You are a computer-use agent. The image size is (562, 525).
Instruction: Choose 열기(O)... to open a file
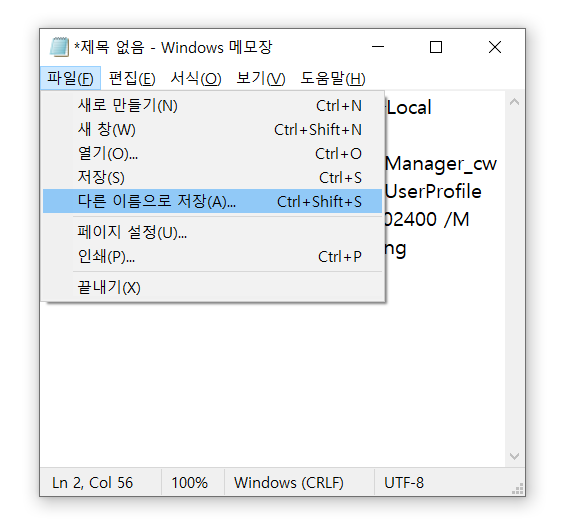tap(213, 153)
